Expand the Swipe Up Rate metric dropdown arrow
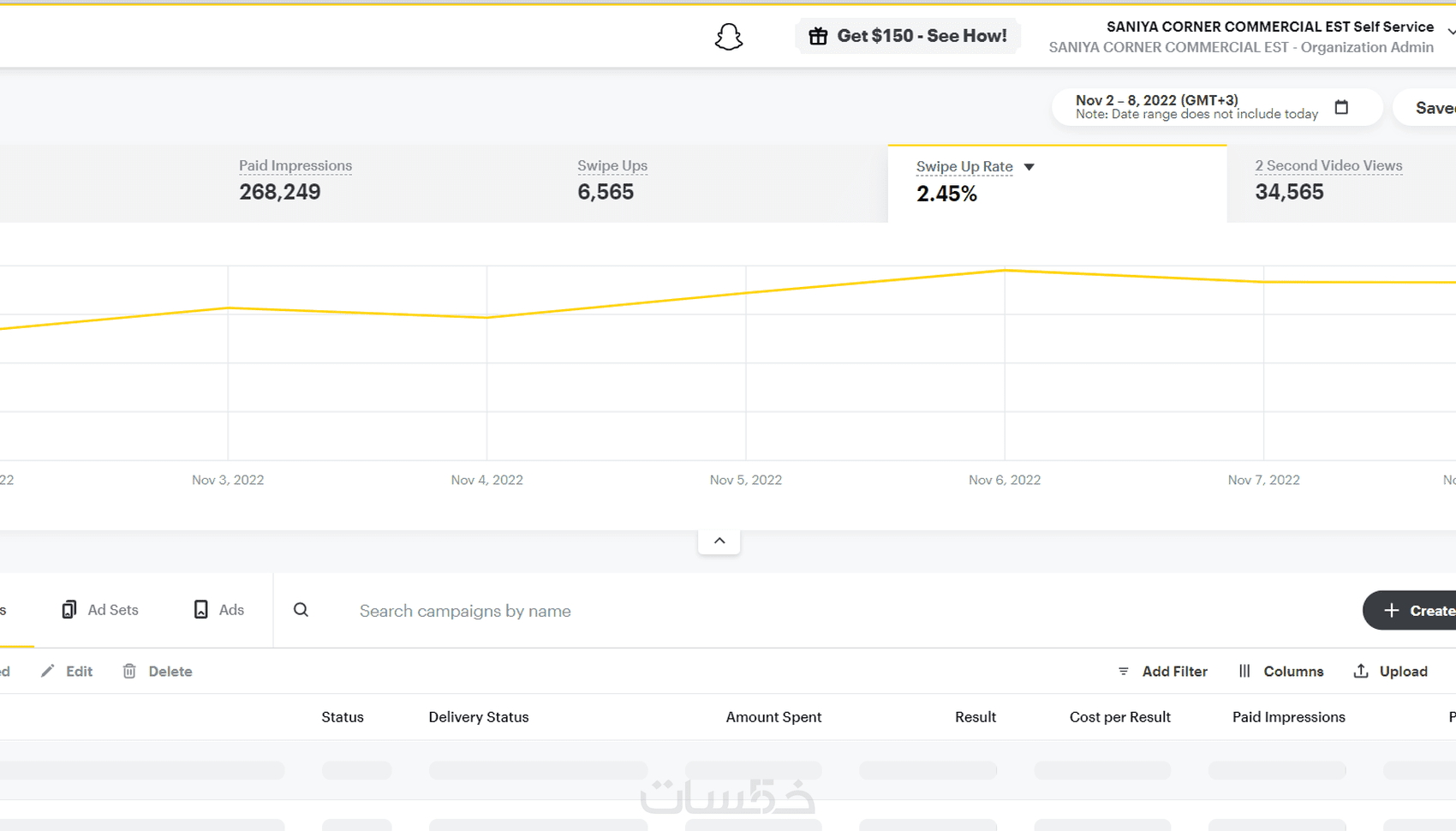The height and width of the screenshot is (831, 1456). 1029,167
